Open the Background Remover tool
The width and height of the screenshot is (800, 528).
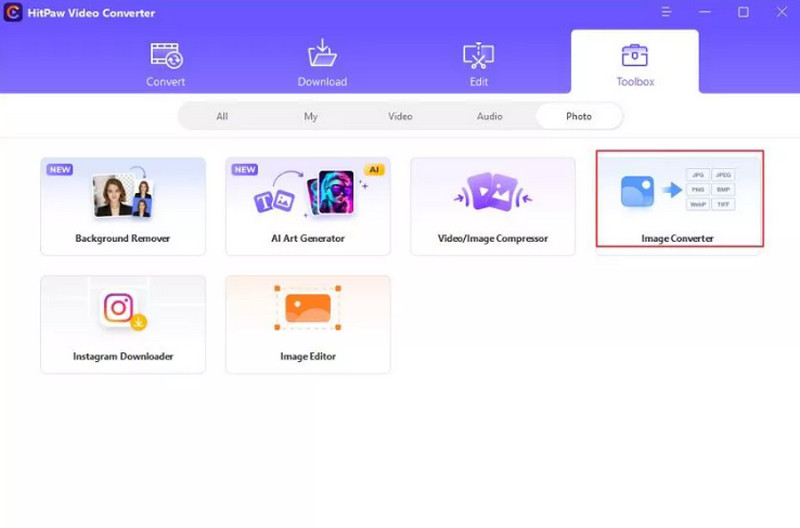pos(123,206)
